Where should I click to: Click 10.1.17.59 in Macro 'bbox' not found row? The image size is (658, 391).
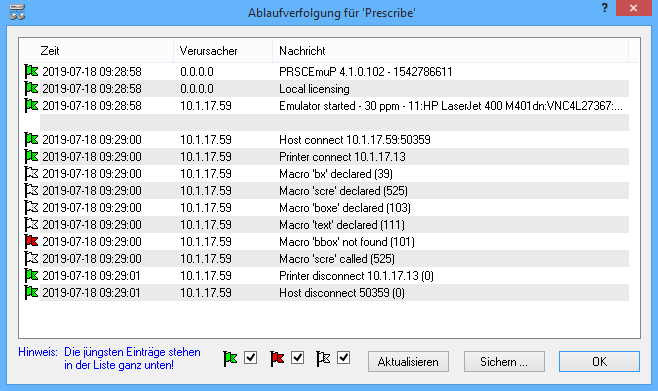206,242
